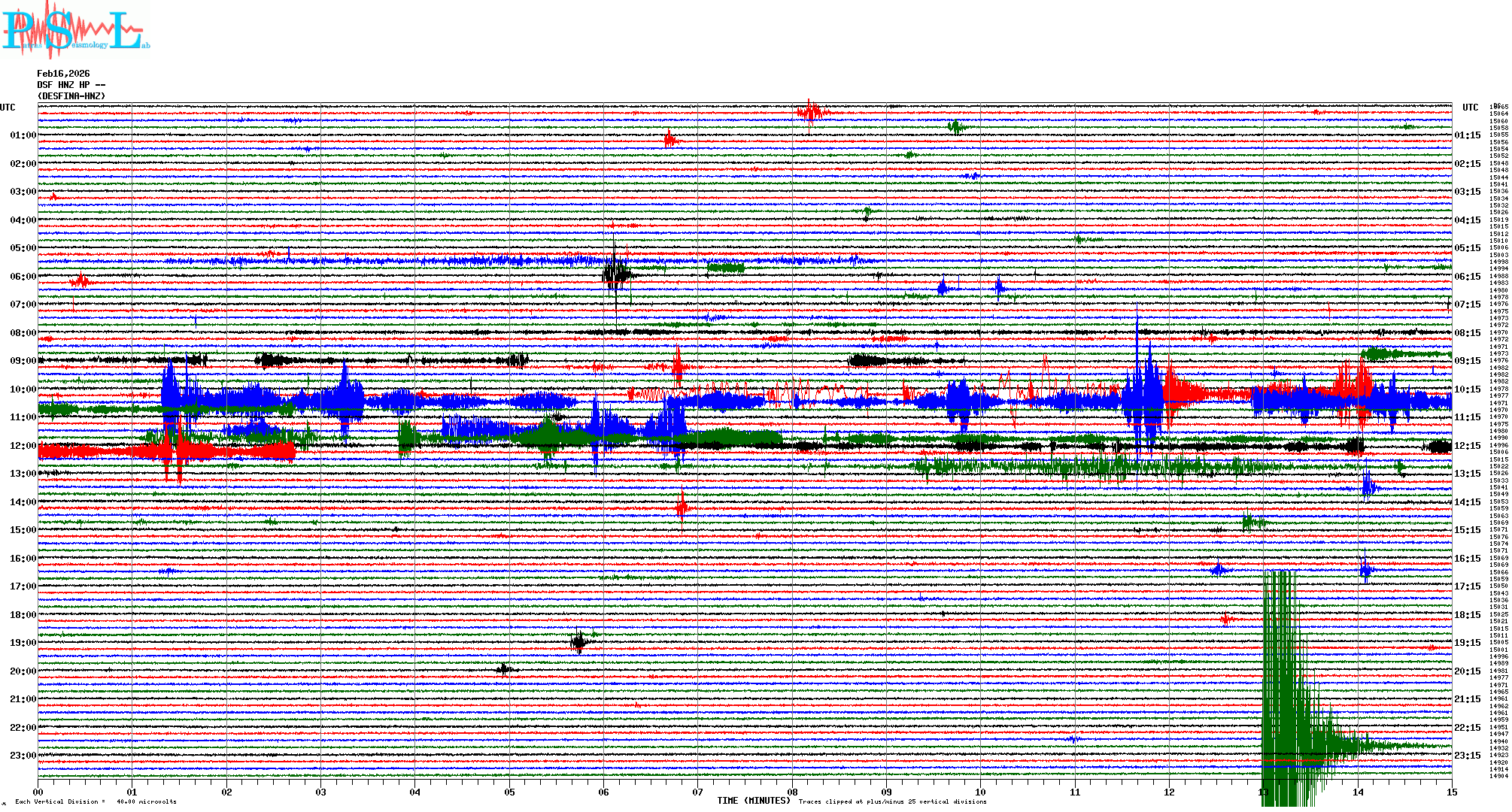Click the 23:00 hour marker on left
Image resolution: width=1512 pixels, height=812 pixels.
[x=23, y=756]
